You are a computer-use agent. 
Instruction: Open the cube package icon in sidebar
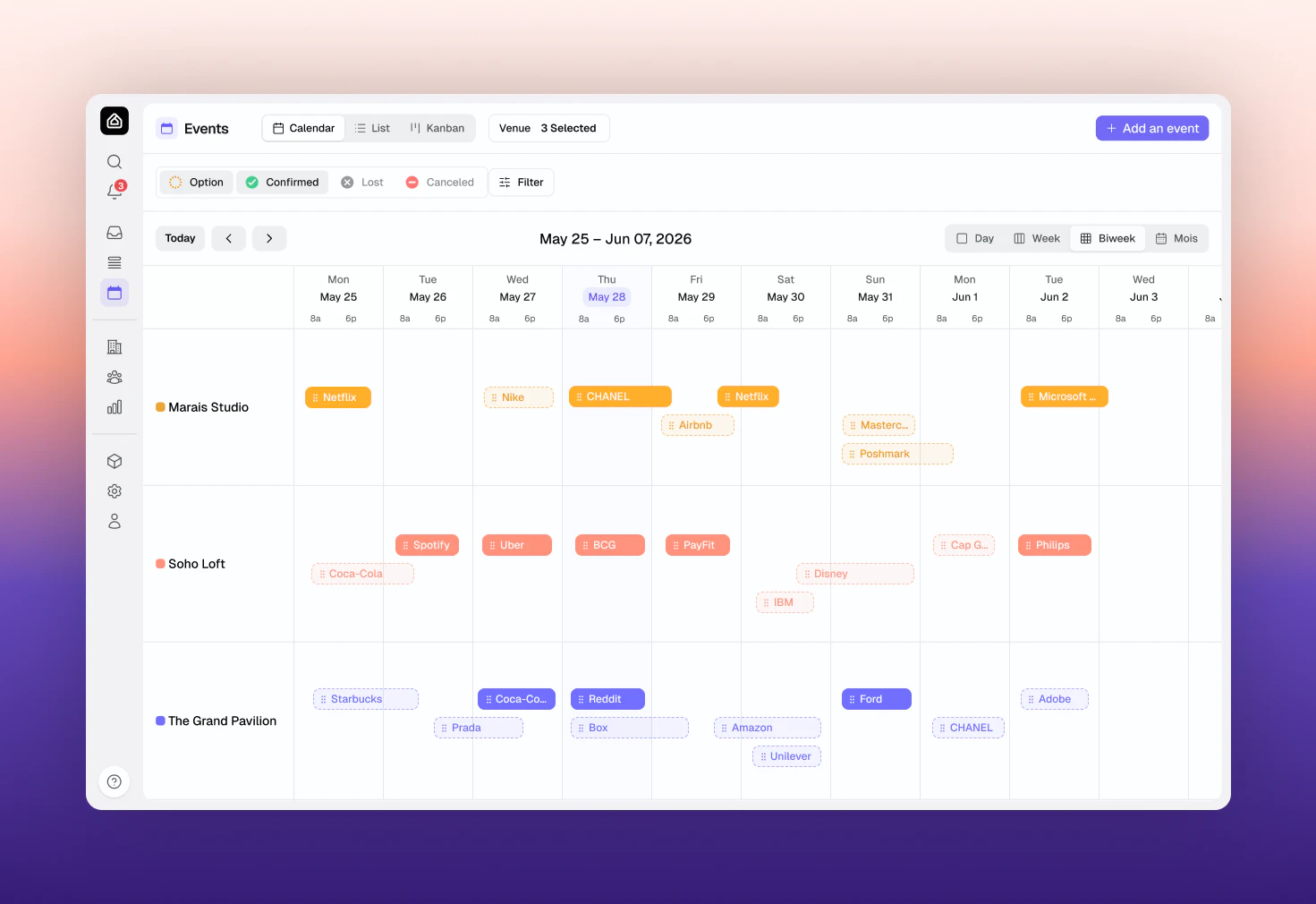coord(115,461)
